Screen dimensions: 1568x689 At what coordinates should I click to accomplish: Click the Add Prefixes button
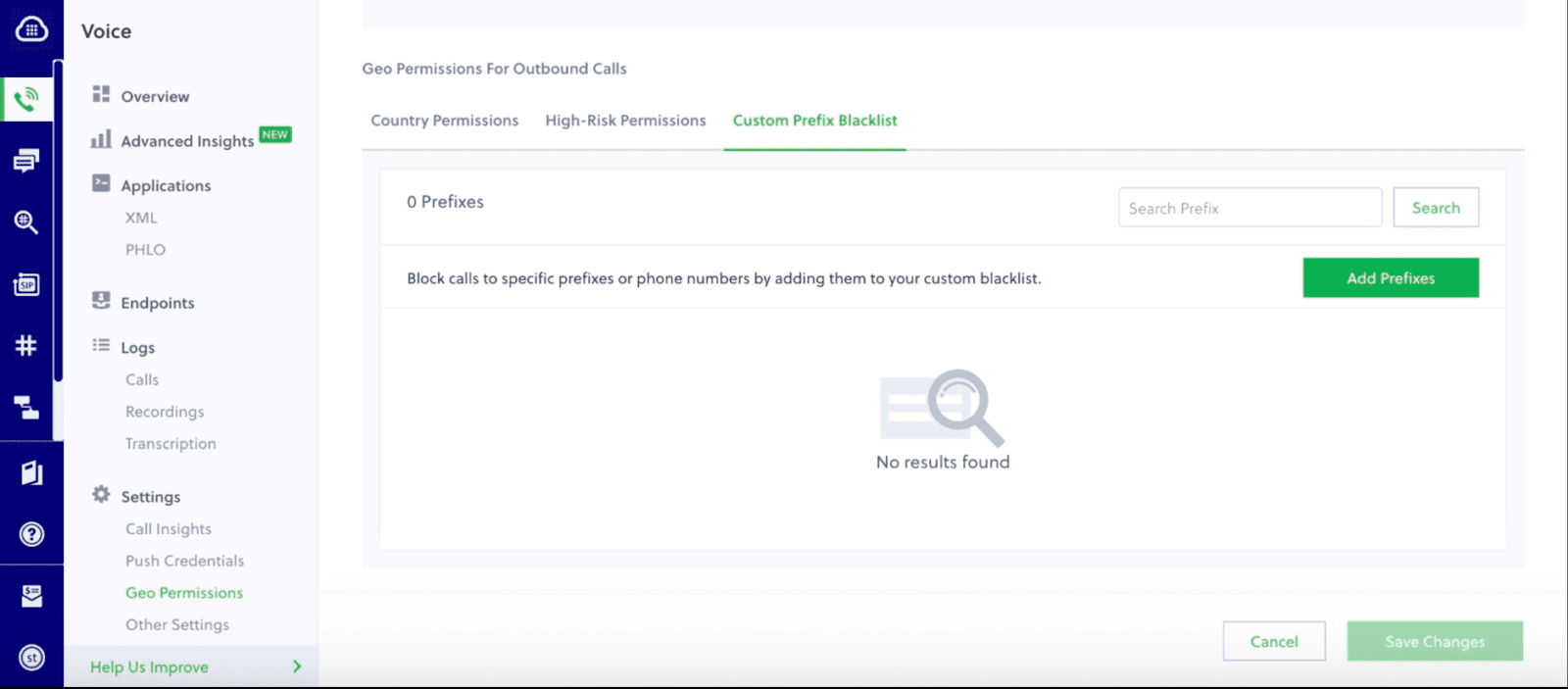coord(1390,278)
